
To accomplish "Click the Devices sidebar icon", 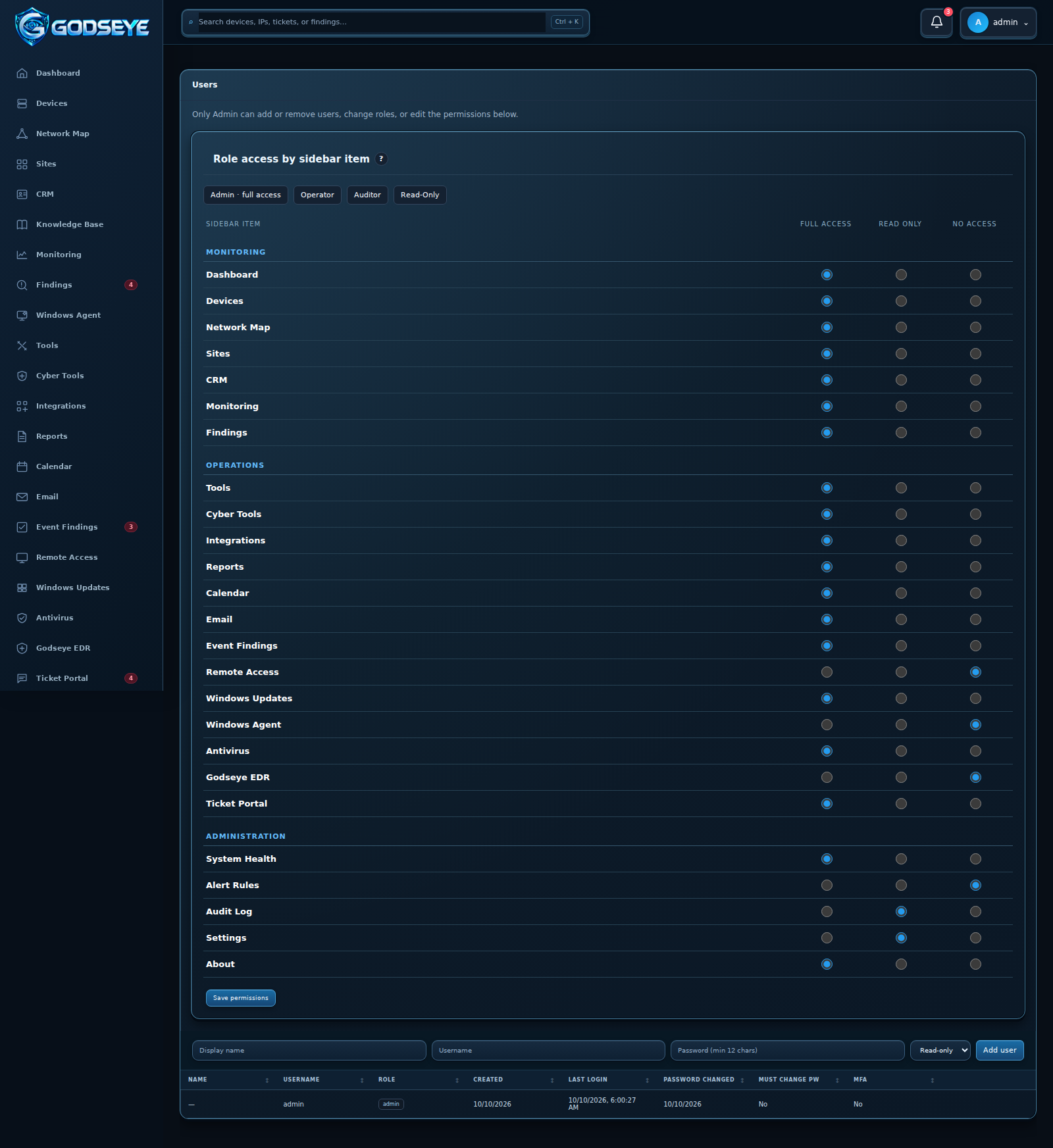I will point(22,103).
